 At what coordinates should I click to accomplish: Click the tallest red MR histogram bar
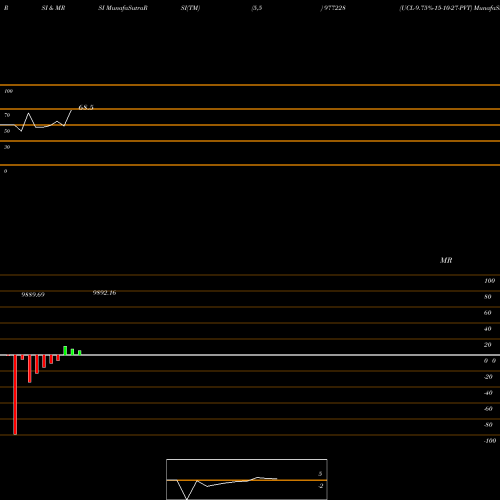[x=15, y=395]
